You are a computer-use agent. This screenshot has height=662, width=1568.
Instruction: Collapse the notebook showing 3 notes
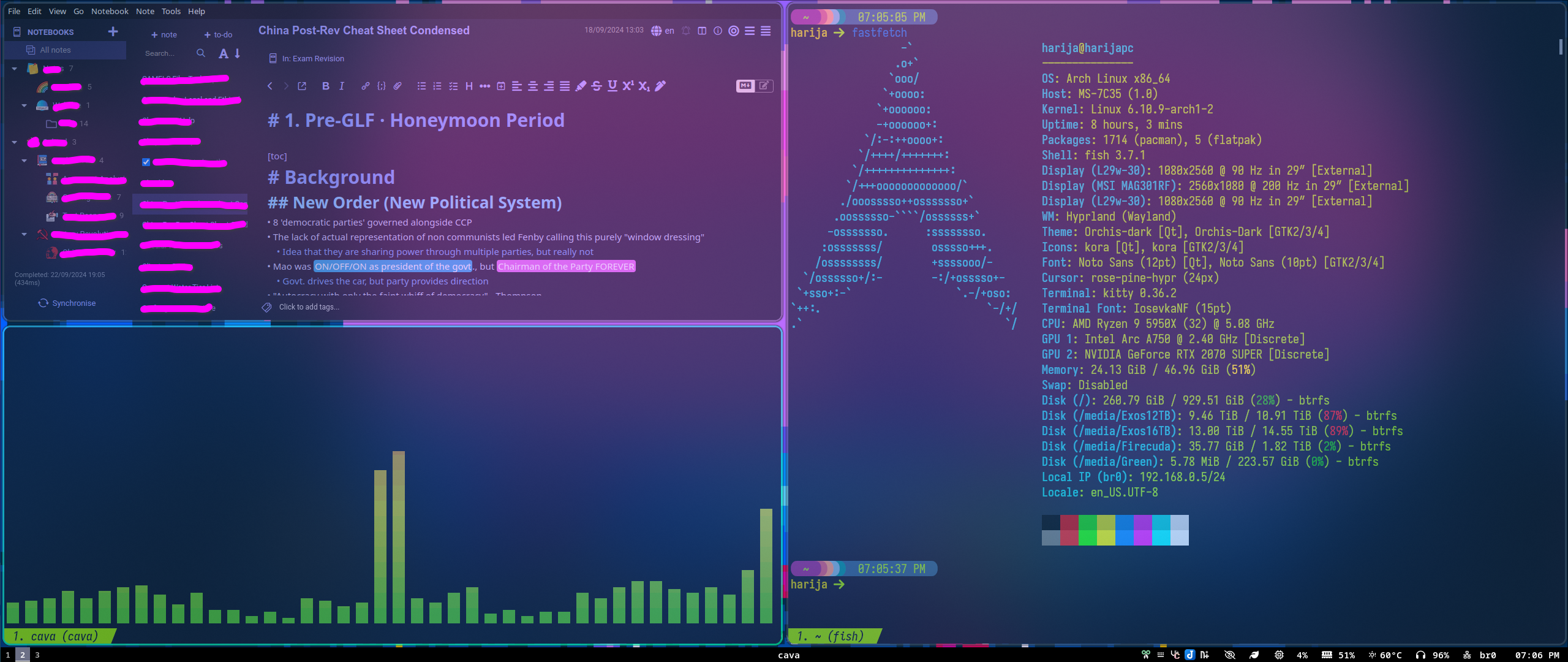[15, 142]
